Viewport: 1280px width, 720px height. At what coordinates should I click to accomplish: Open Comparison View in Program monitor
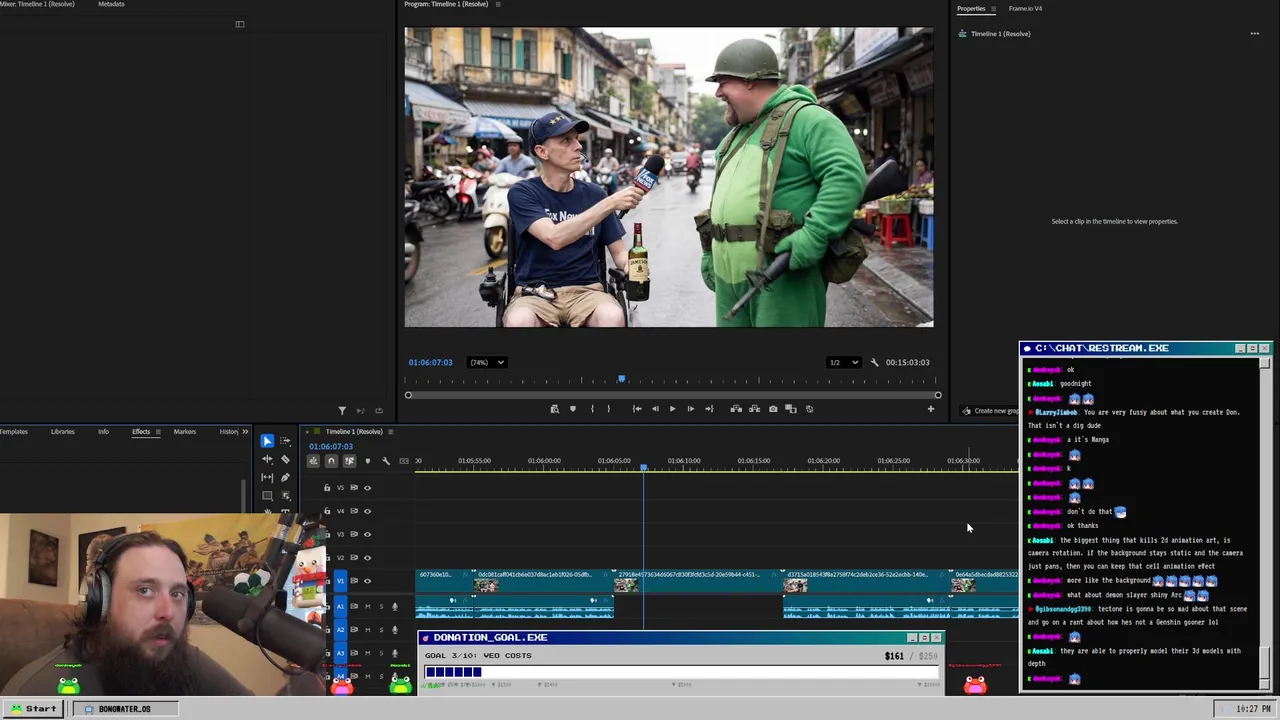791,409
